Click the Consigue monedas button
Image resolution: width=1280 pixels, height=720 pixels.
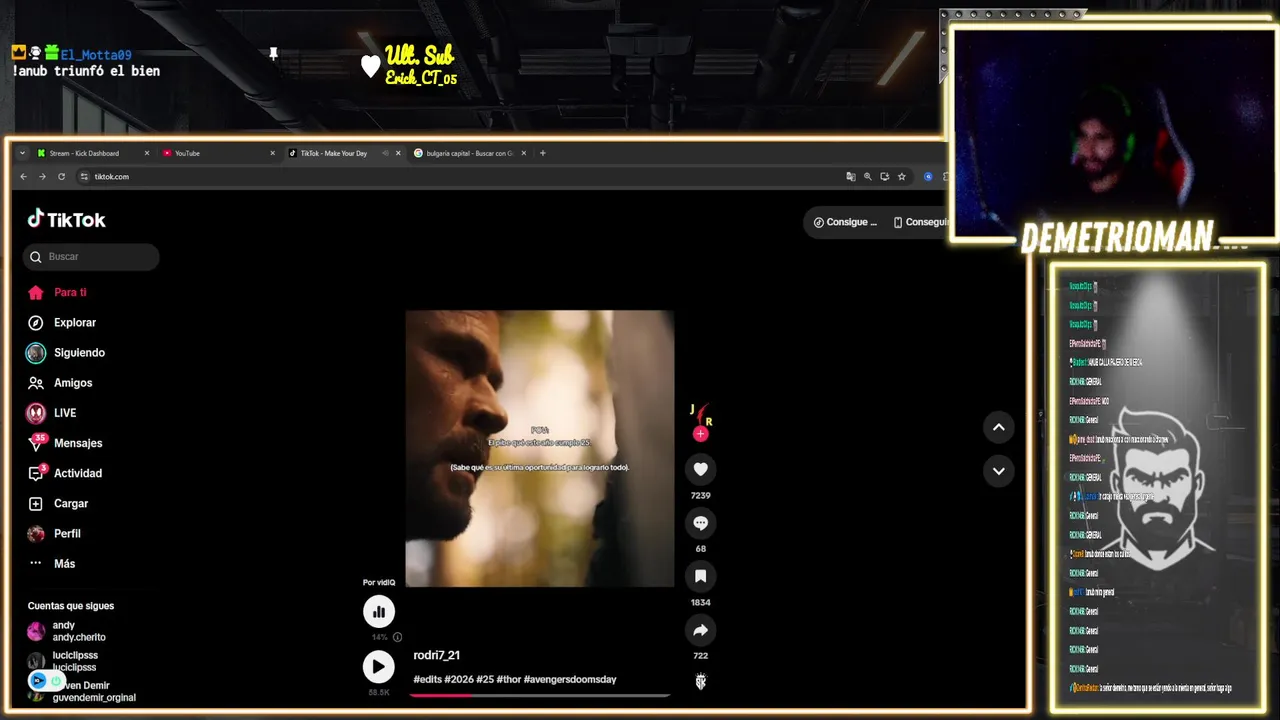(846, 222)
